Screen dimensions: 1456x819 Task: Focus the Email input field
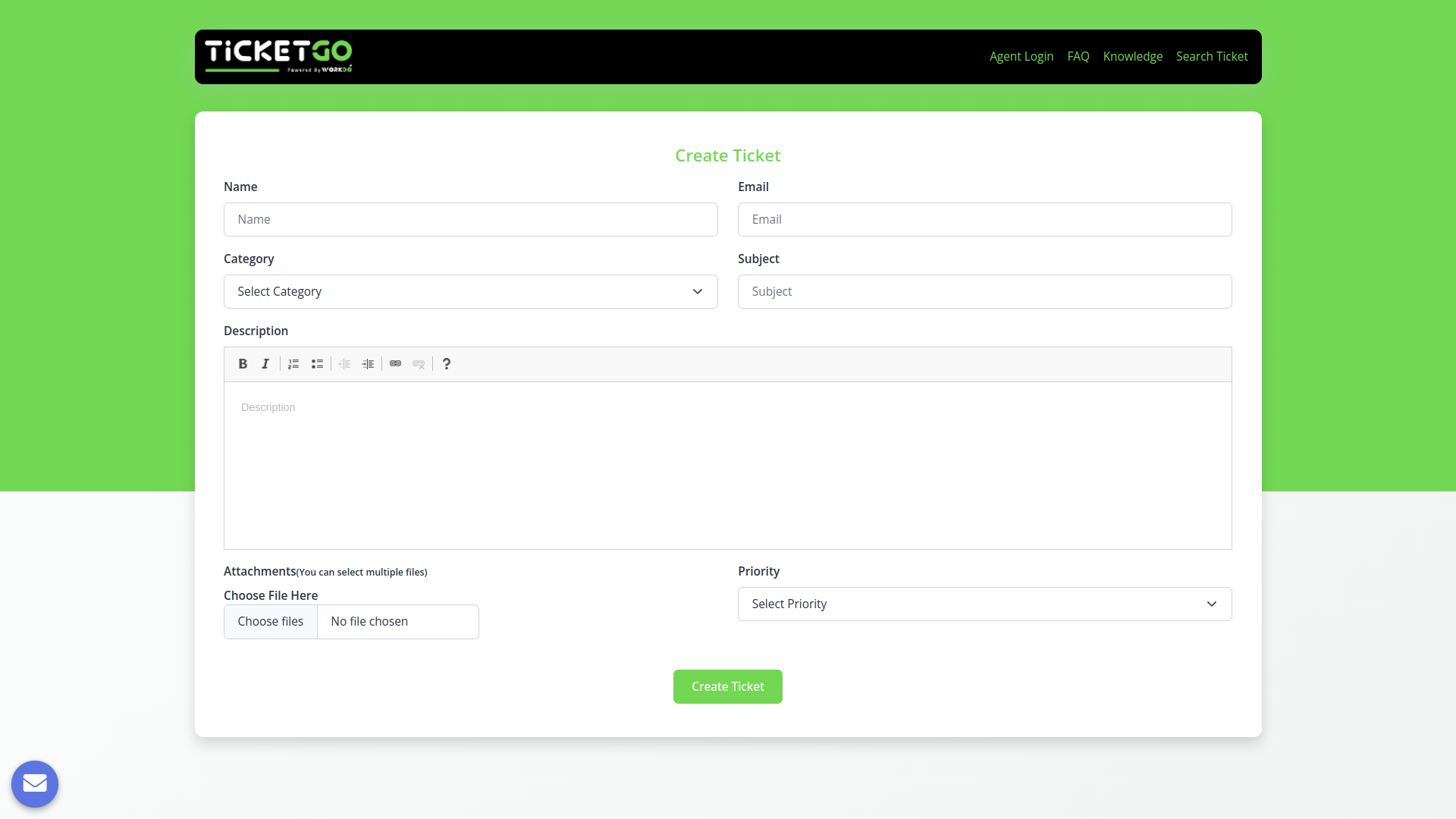(984, 220)
